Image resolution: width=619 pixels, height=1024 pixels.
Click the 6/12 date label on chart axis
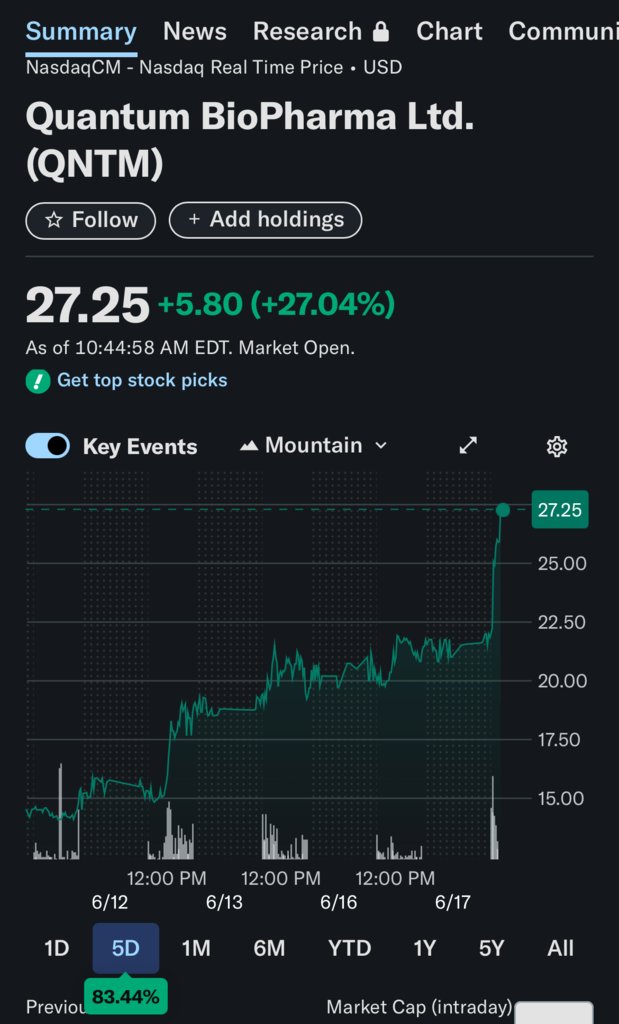(x=110, y=903)
